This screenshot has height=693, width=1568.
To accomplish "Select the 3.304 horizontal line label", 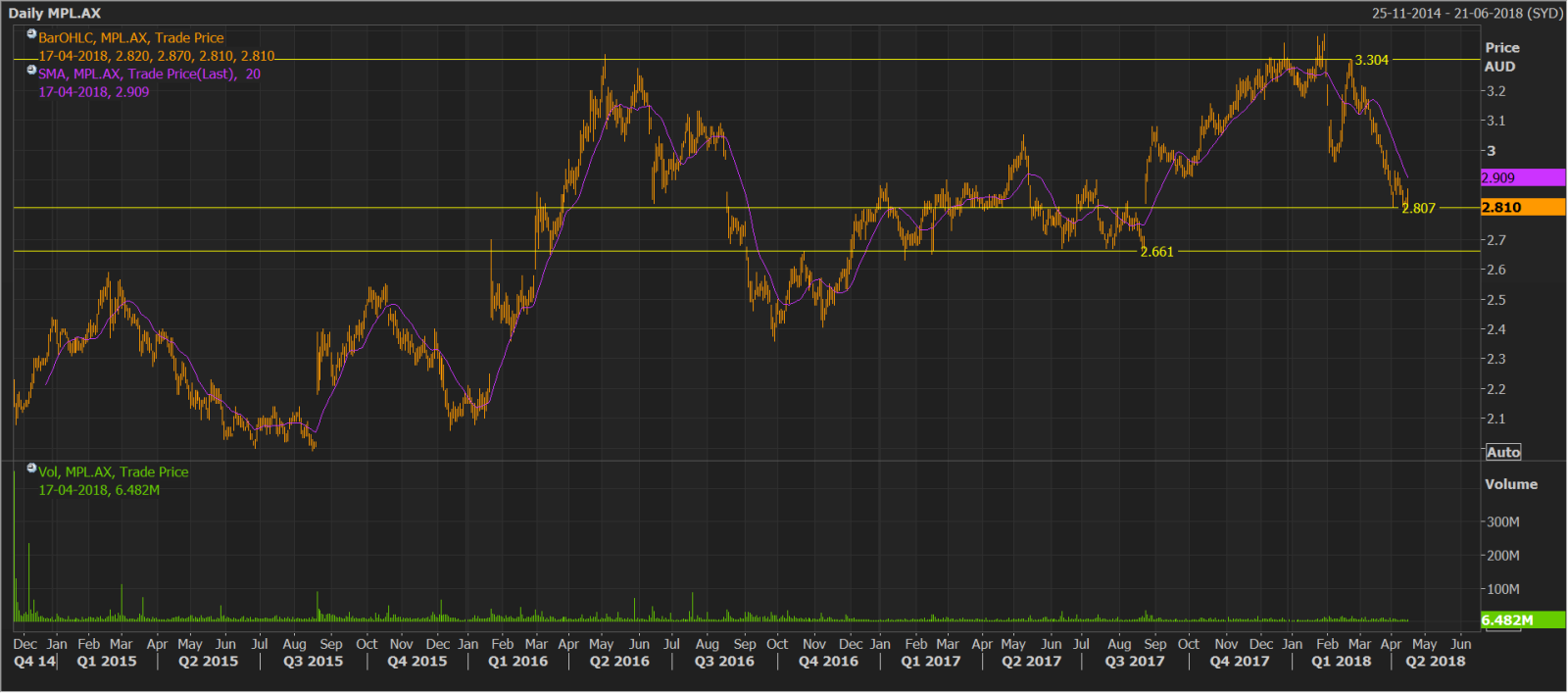I will click(1371, 60).
